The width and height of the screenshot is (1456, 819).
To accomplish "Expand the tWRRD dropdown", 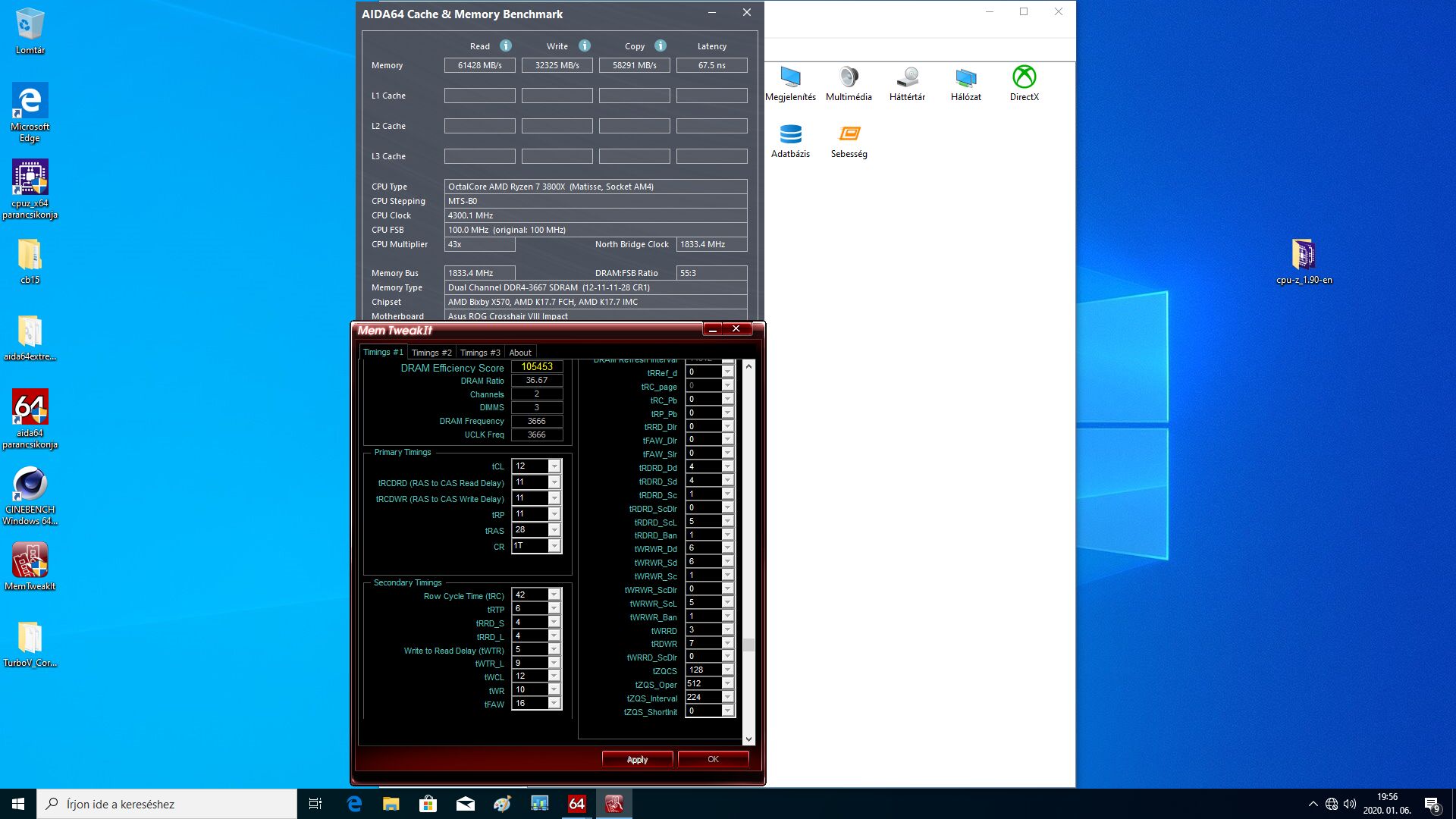I will coord(728,630).
